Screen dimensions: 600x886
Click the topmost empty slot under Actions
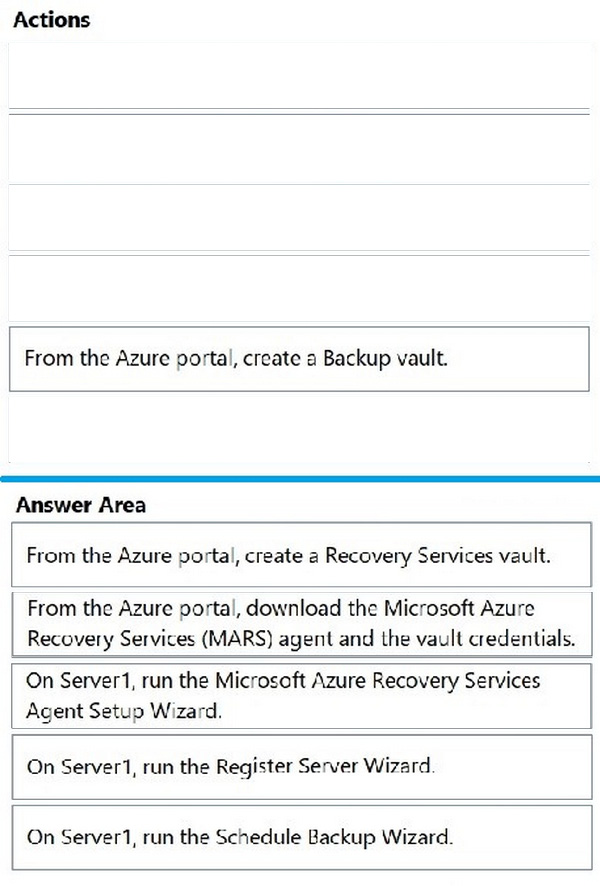pos(299,75)
